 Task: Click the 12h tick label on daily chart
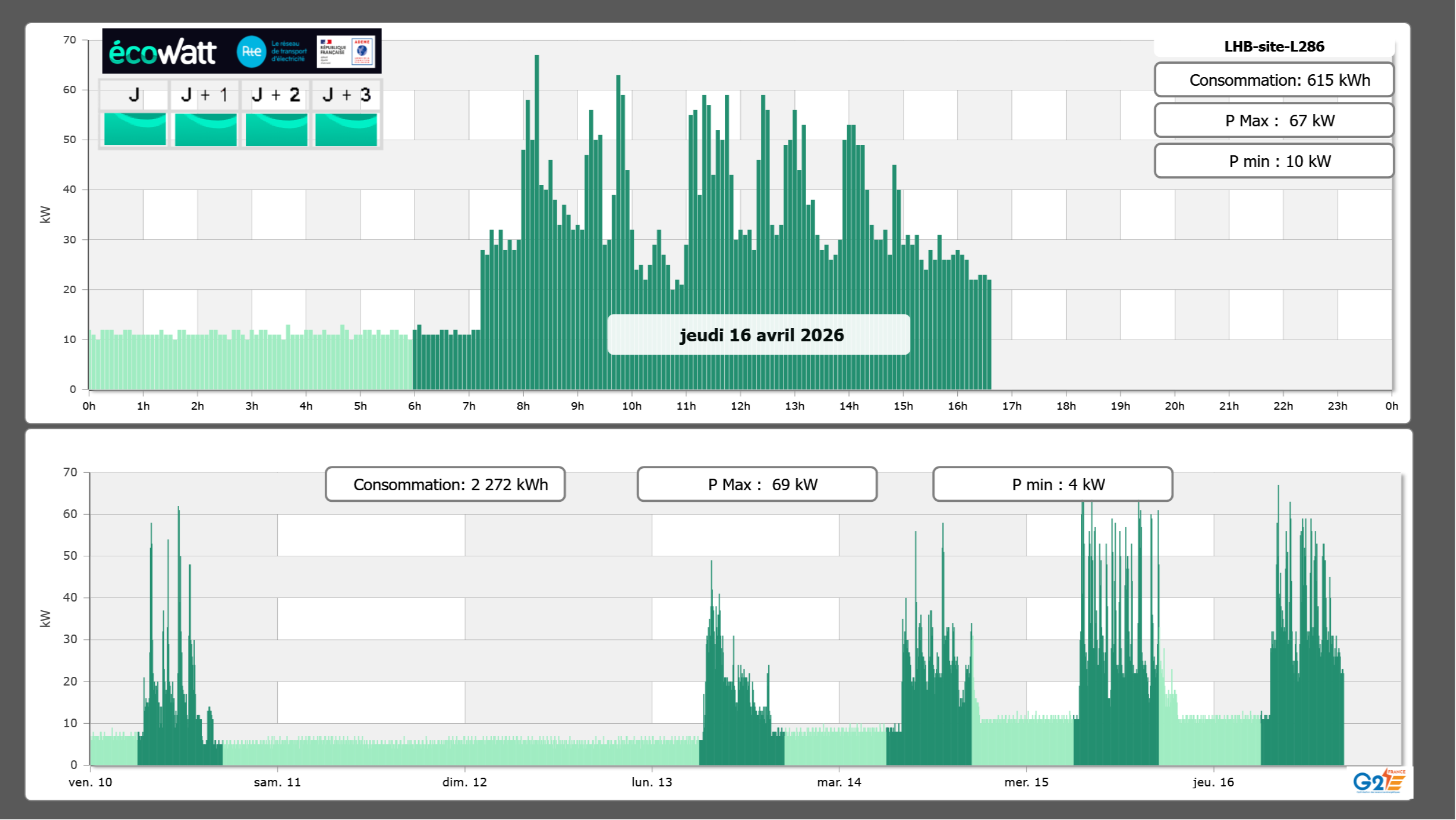pos(740,406)
